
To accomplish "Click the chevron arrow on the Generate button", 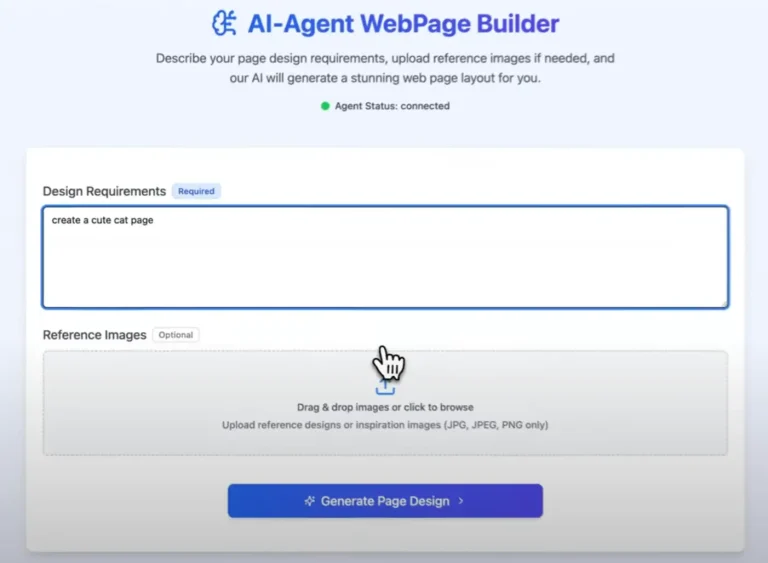I will coord(461,501).
